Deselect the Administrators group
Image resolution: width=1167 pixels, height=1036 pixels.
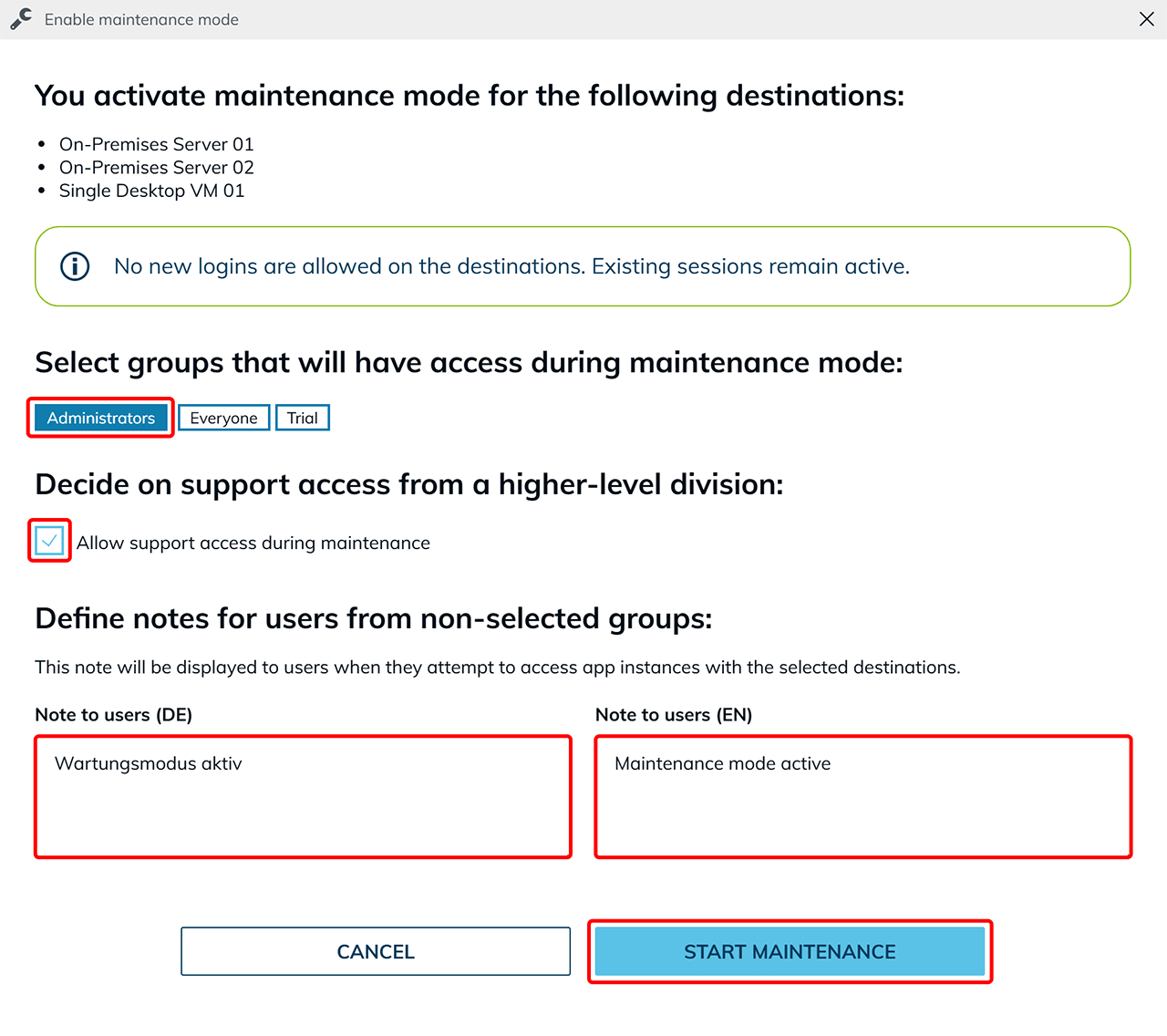(101, 418)
